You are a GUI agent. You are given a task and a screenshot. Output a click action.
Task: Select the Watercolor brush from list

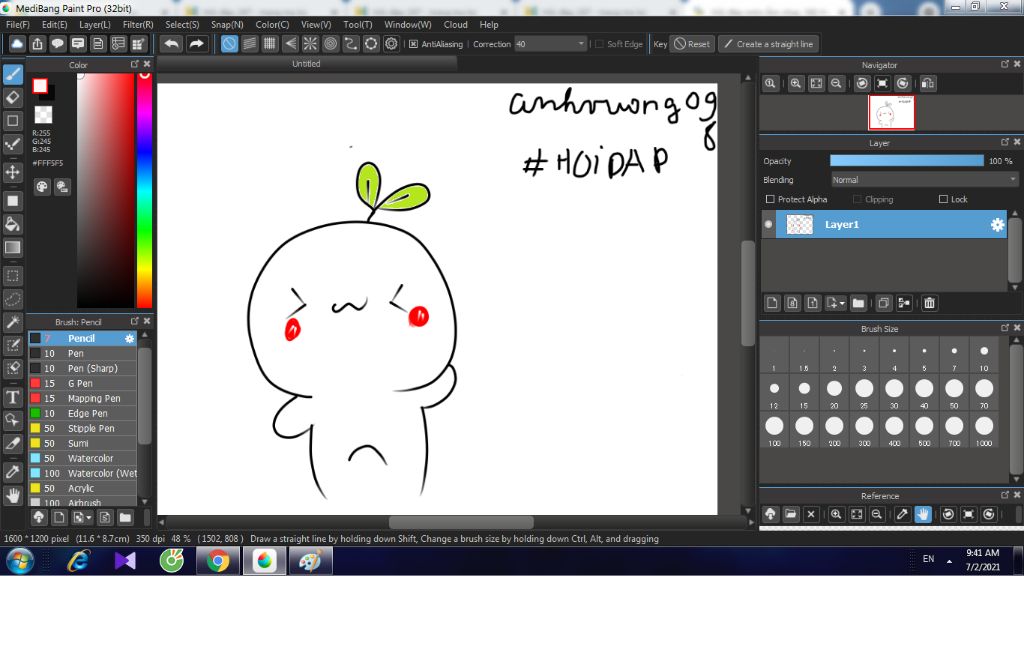click(90, 458)
